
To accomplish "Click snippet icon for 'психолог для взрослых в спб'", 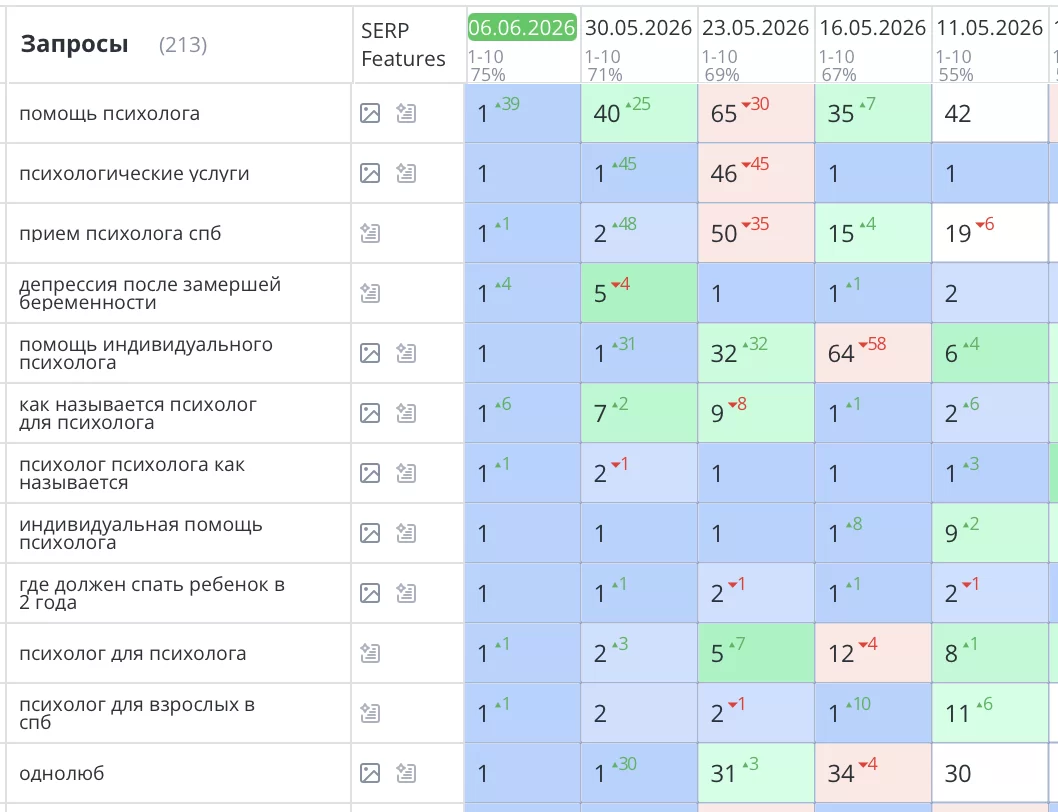I will 370,713.
